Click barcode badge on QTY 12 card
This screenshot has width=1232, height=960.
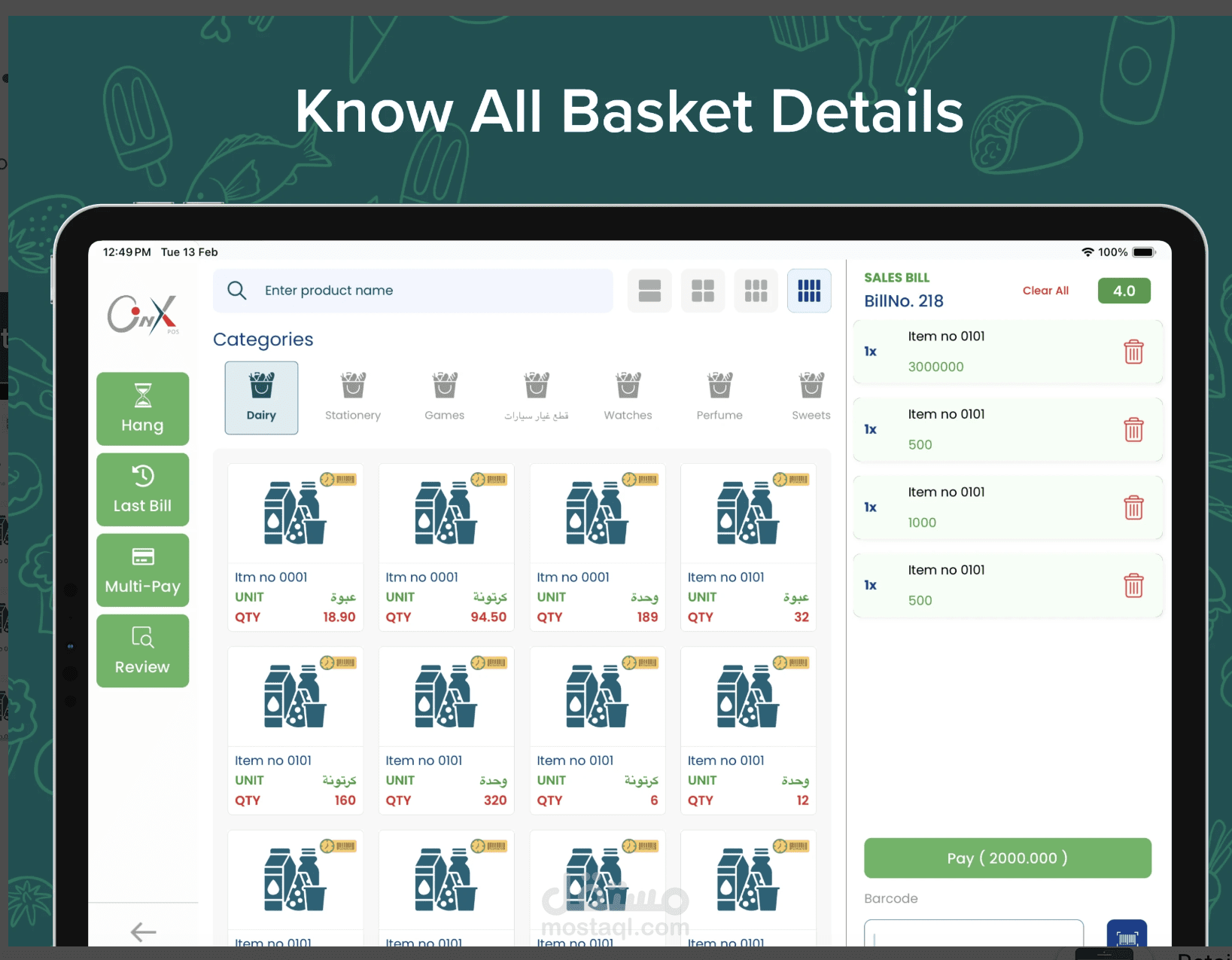click(x=791, y=663)
